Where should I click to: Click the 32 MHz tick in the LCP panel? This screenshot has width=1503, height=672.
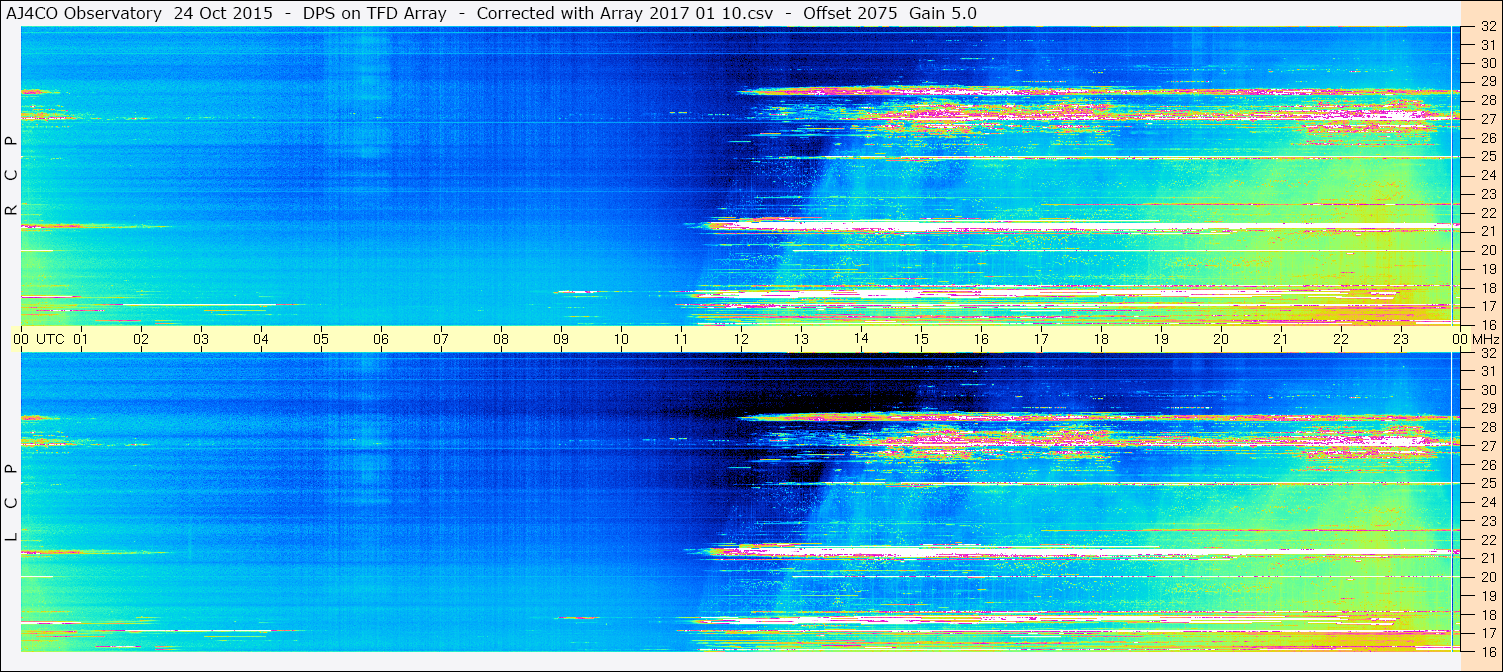click(x=1488, y=353)
